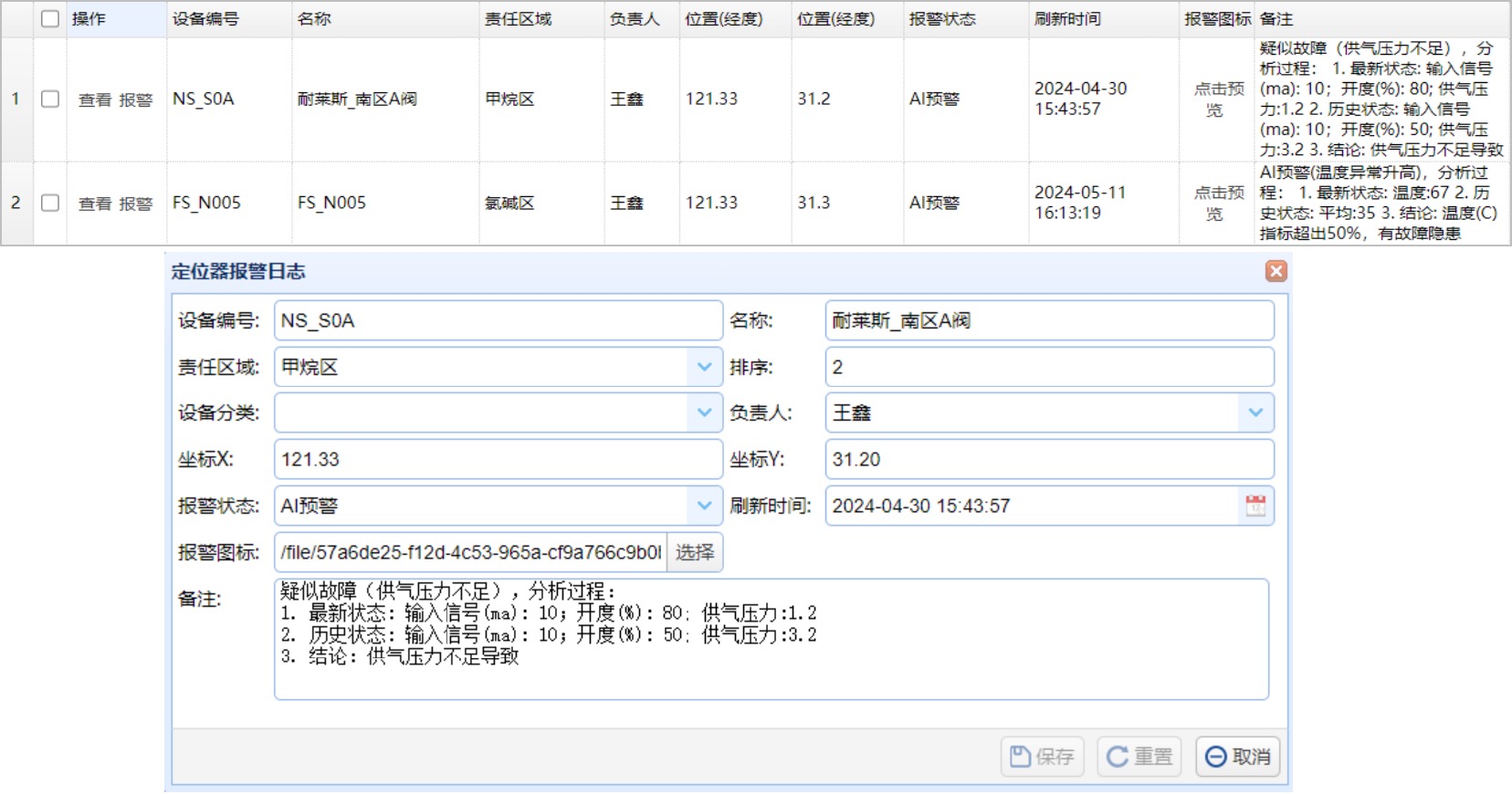Viewport: 1512px width, 794px height.
Task: Expand the 设备分类 dropdown
Action: point(704,413)
